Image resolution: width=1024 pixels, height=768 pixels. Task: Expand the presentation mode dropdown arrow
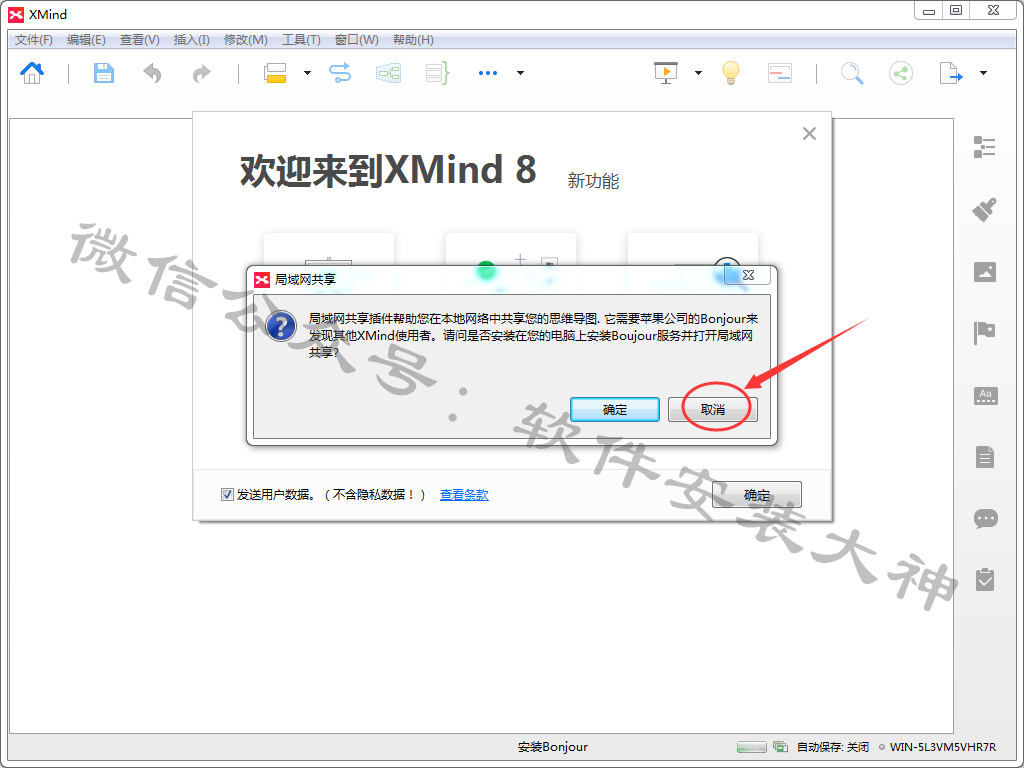click(698, 73)
